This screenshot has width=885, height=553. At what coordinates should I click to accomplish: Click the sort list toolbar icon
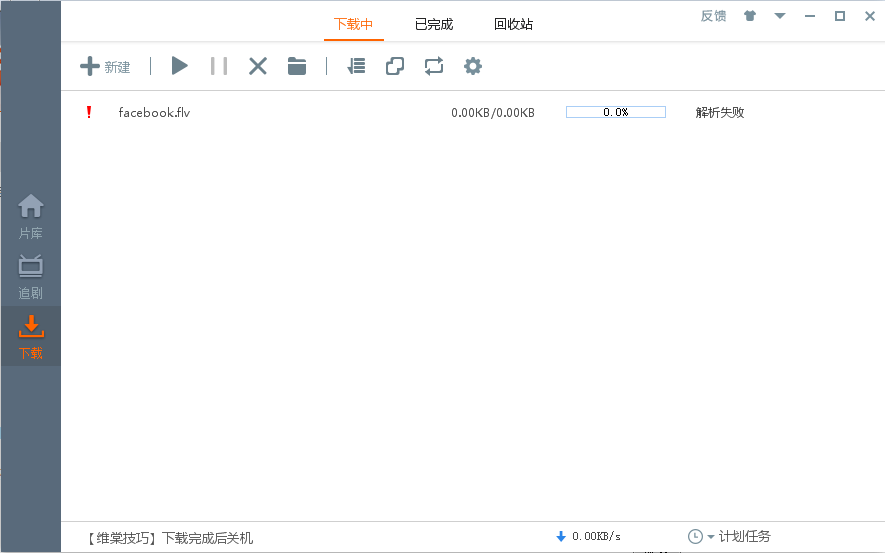click(x=356, y=66)
